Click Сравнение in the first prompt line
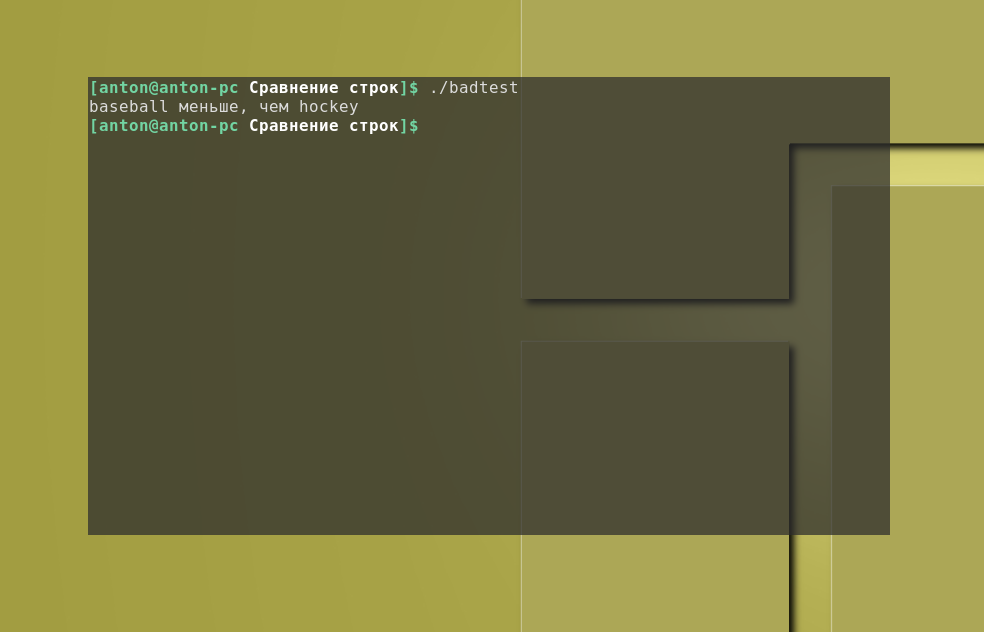This screenshot has width=984, height=632. click(293, 88)
